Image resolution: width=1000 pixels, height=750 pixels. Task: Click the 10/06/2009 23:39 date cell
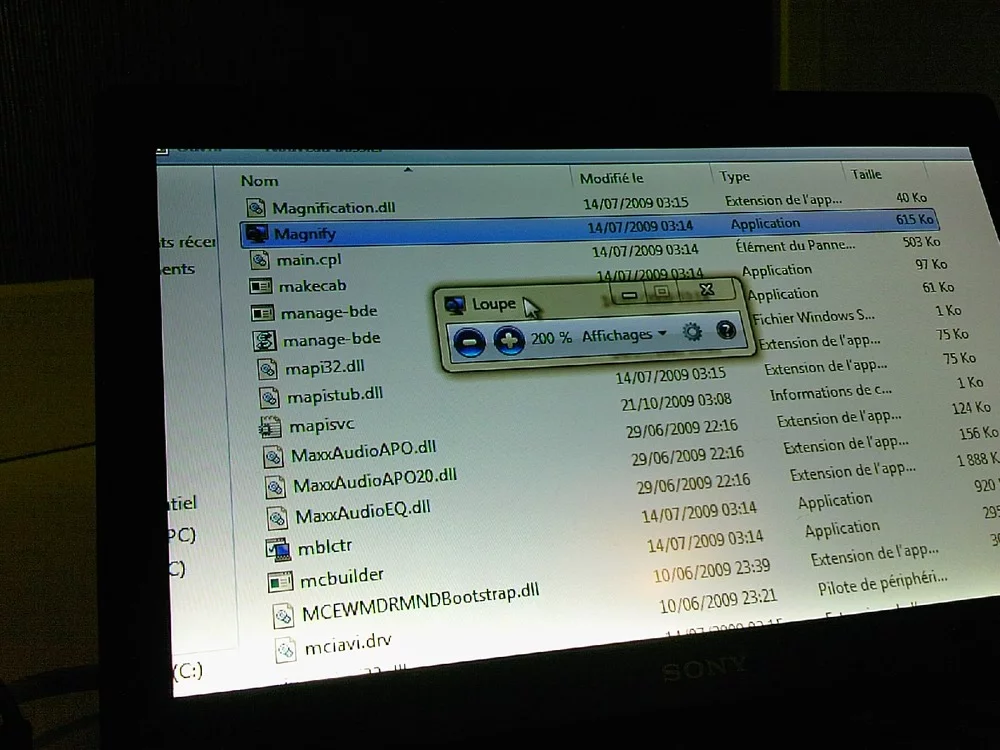[712, 571]
